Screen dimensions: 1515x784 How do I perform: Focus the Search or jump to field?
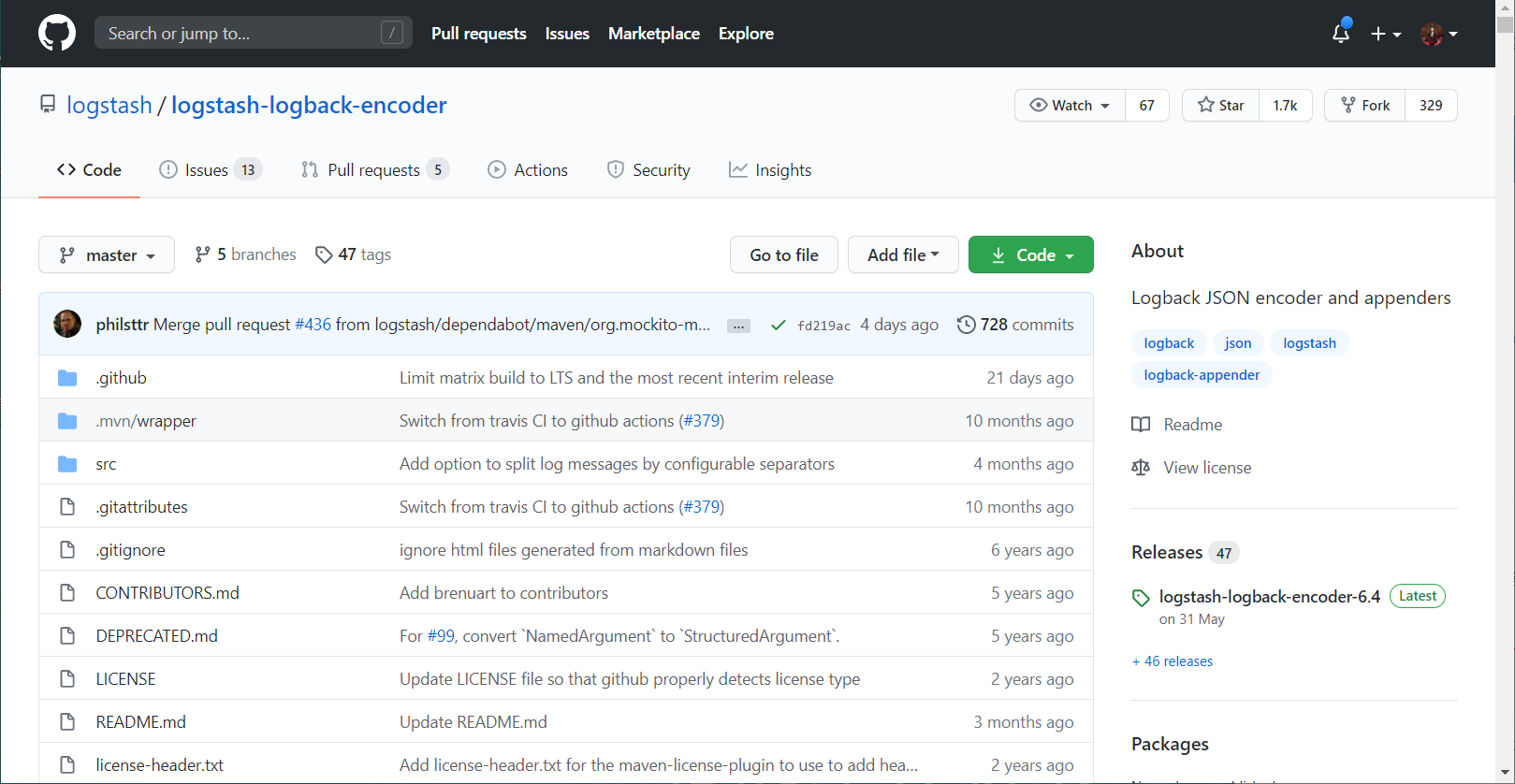point(254,34)
